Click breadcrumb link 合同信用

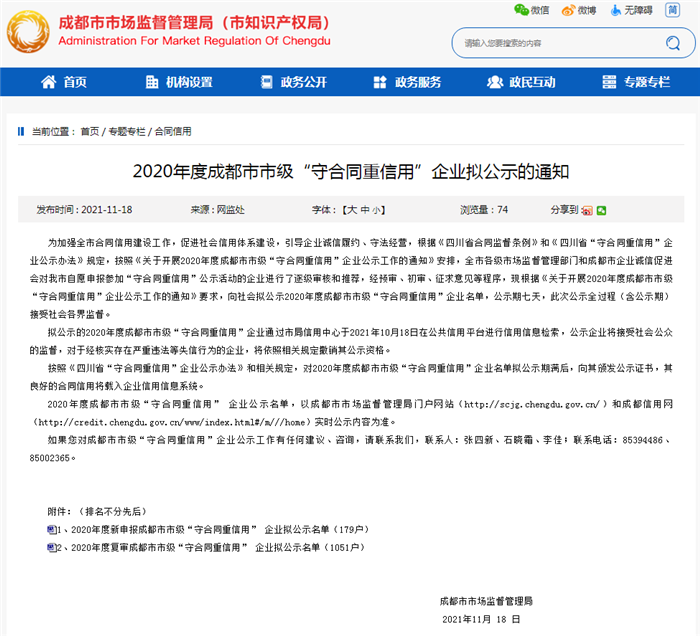(x=173, y=132)
